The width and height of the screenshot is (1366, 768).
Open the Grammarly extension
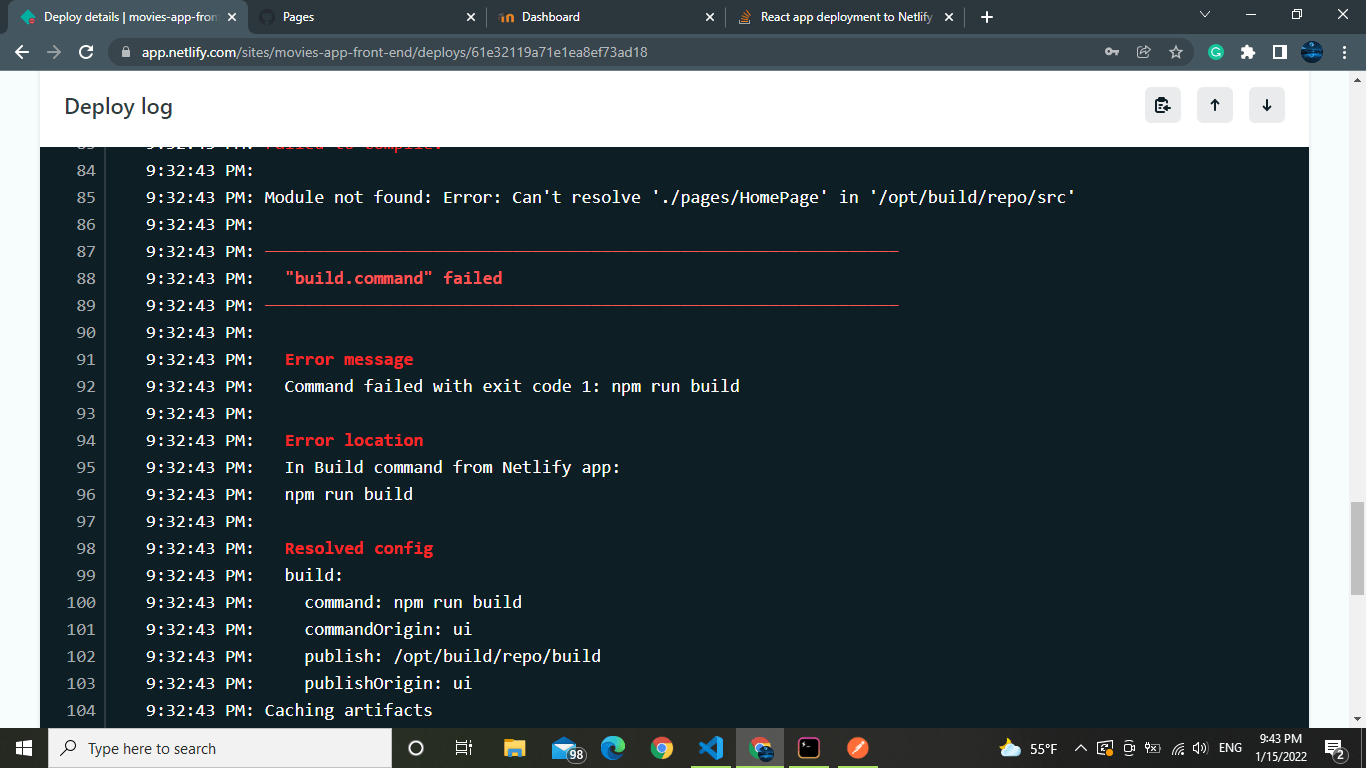pos(1215,51)
